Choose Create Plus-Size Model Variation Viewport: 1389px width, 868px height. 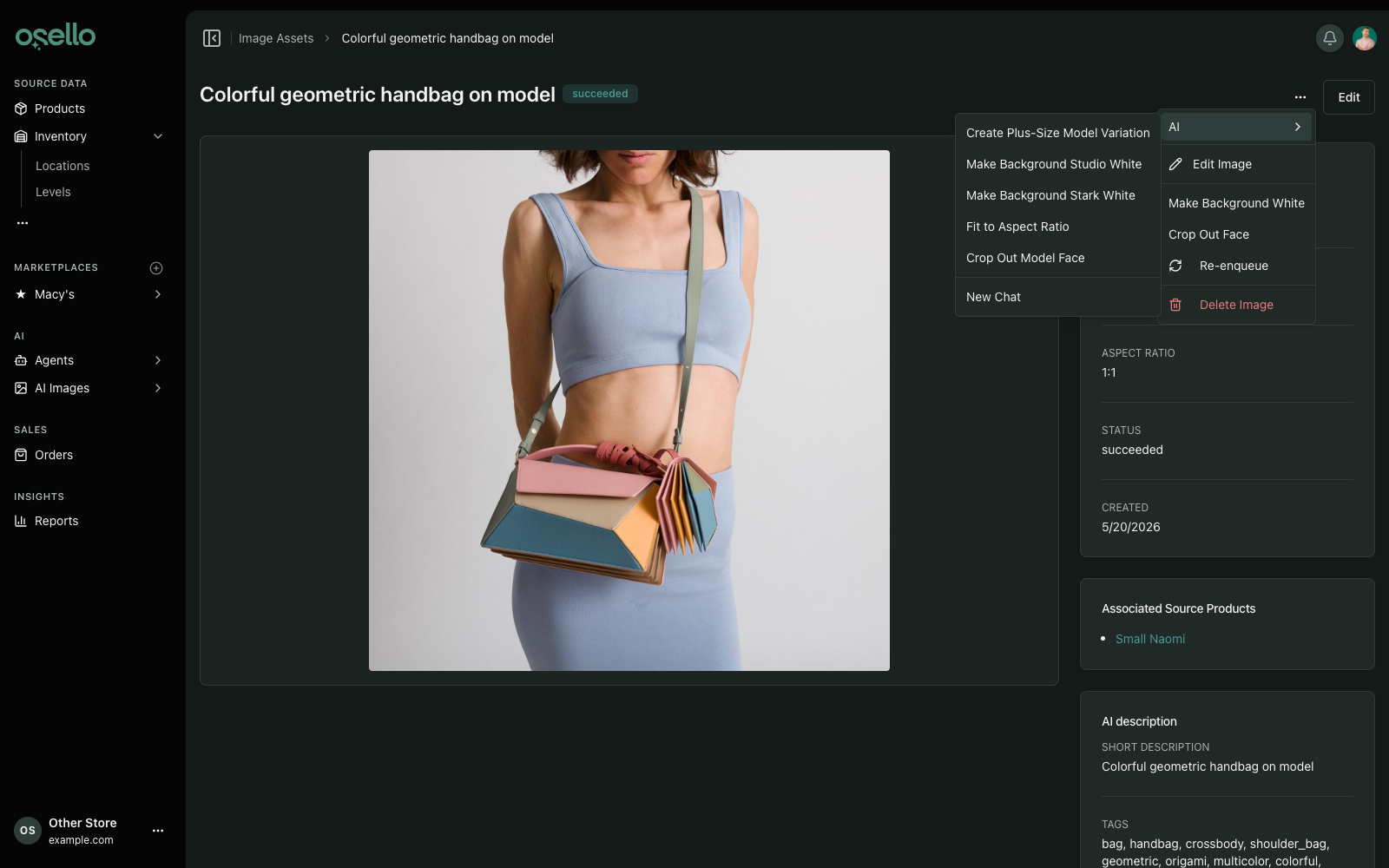pos(1057,133)
